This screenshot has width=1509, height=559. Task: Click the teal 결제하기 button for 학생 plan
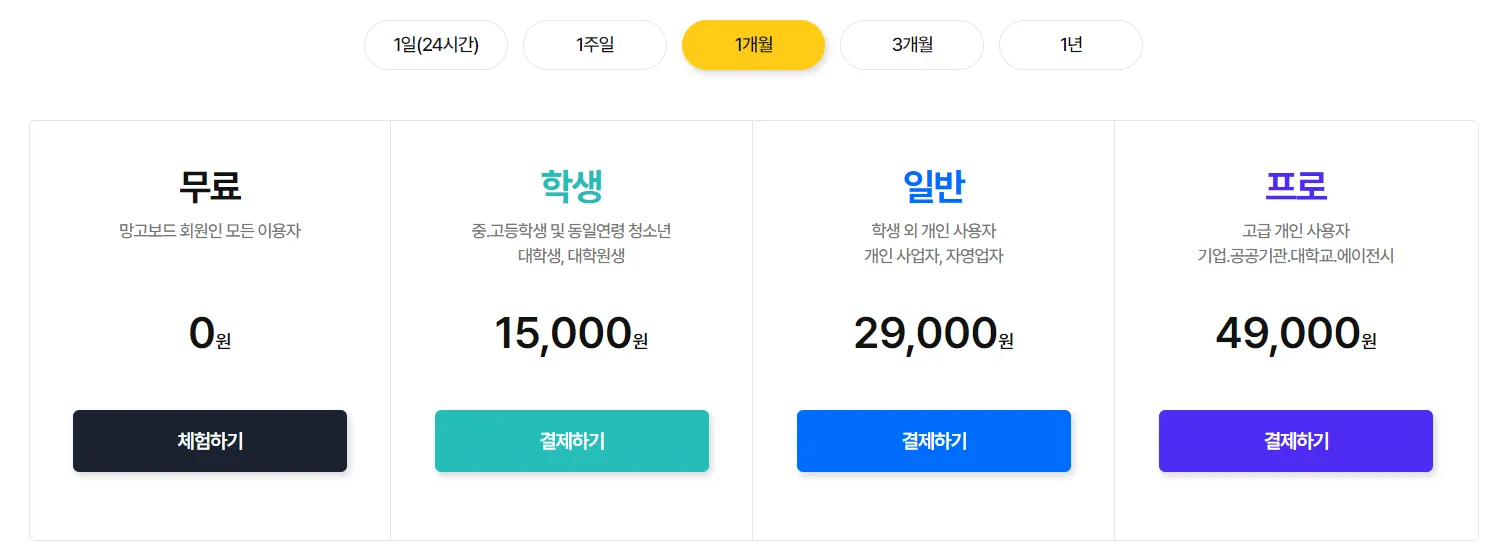coord(572,441)
